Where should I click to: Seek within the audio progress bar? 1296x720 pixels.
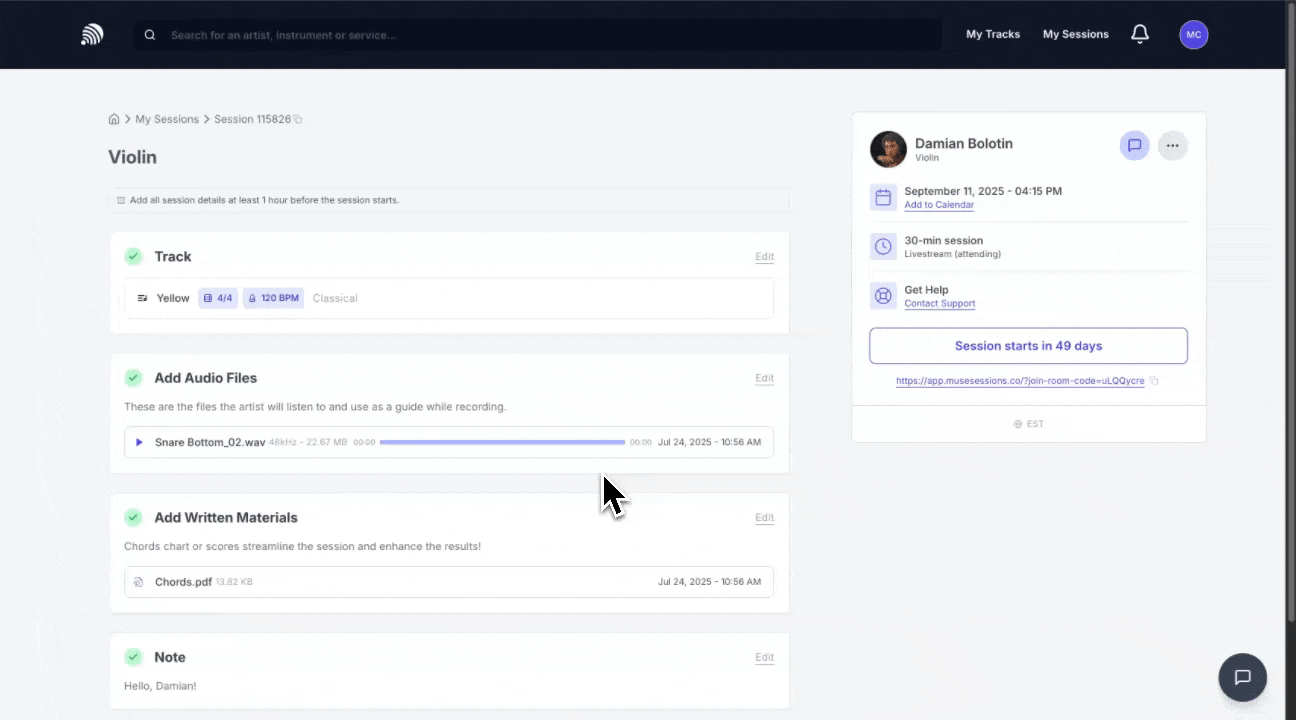[502, 442]
